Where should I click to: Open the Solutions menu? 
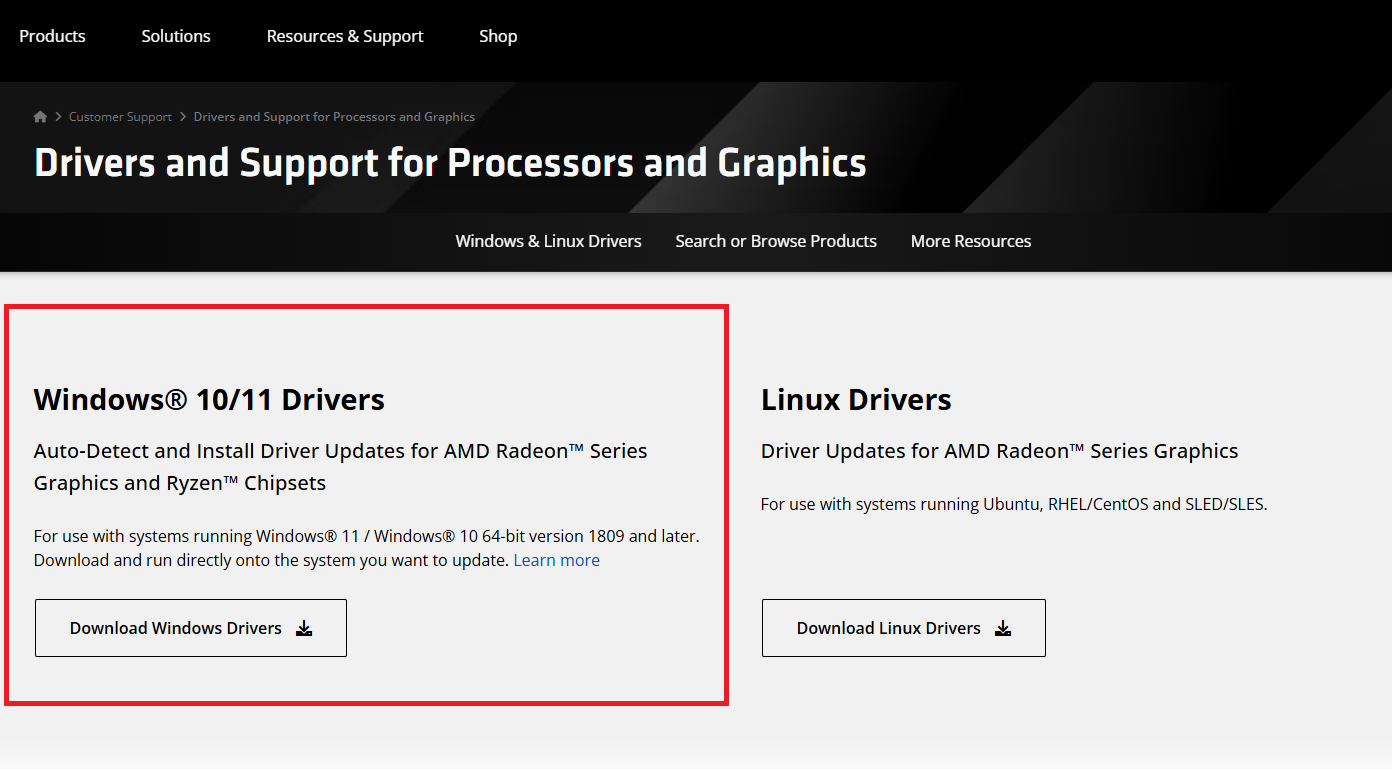click(176, 36)
